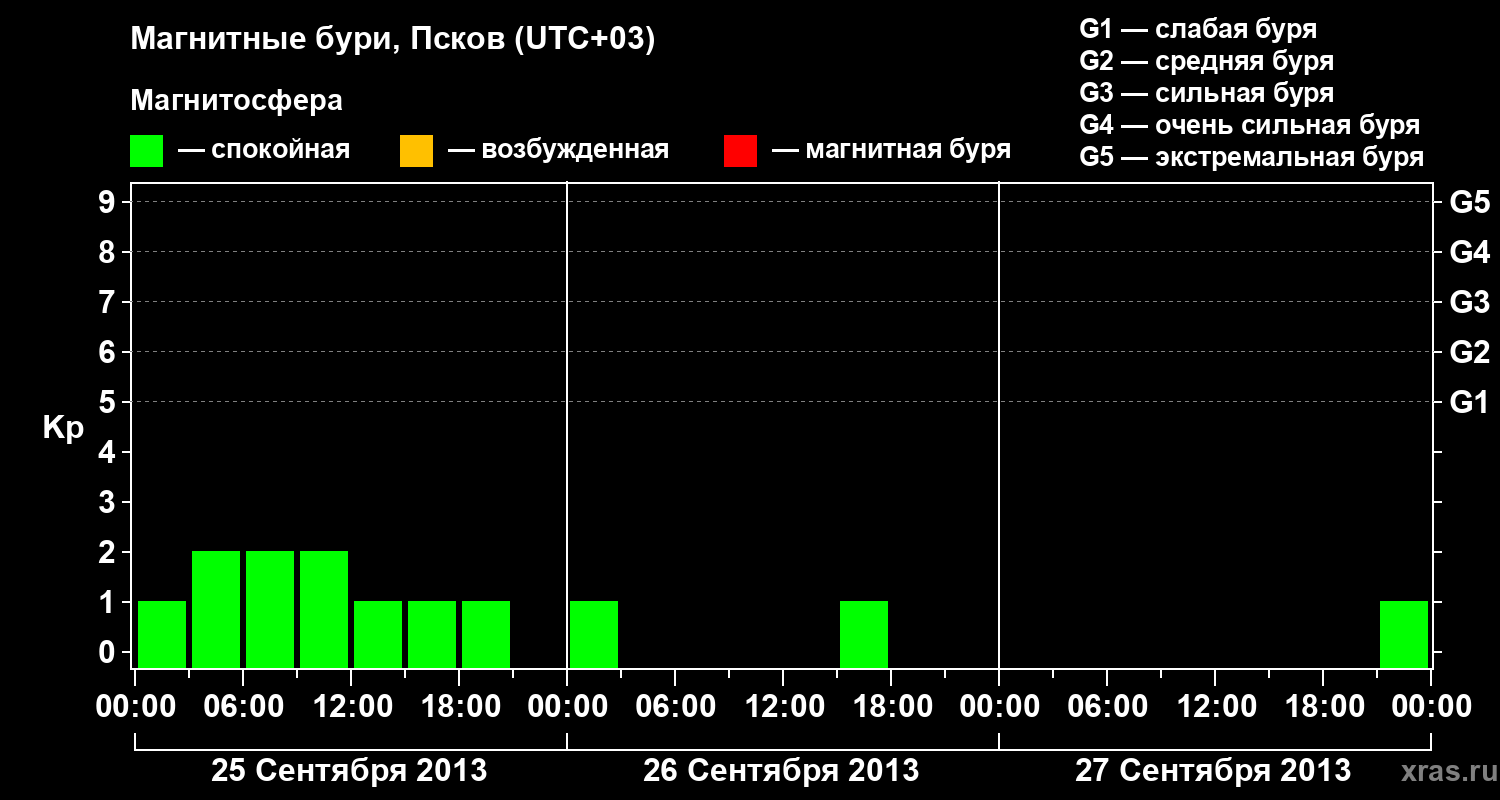Click the 'G5 — экстремальная буря' legend line
The width and height of the screenshot is (1500, 800).
(x=1252, y=157)
